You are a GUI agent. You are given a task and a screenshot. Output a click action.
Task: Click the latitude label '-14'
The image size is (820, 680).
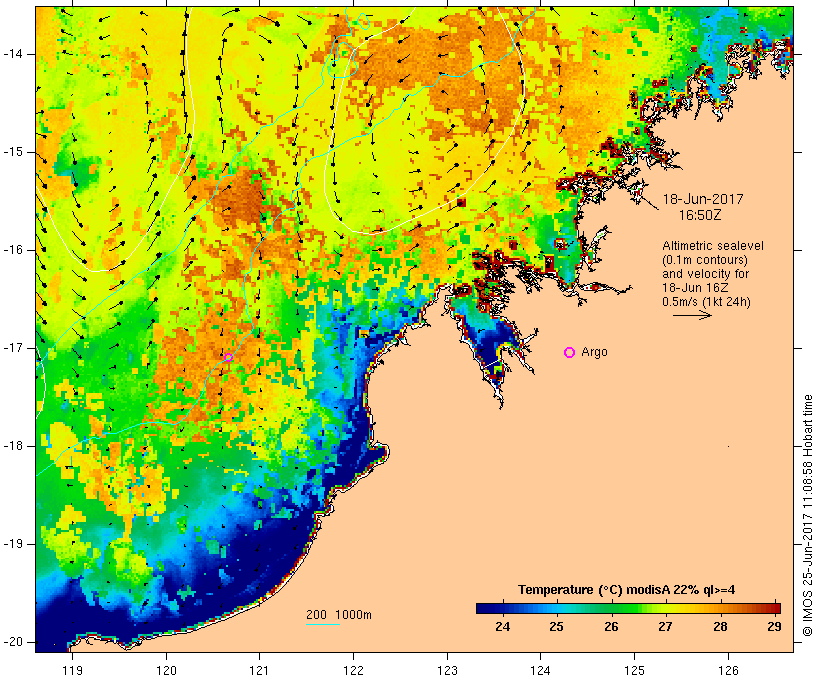click(x=13, y=54)
